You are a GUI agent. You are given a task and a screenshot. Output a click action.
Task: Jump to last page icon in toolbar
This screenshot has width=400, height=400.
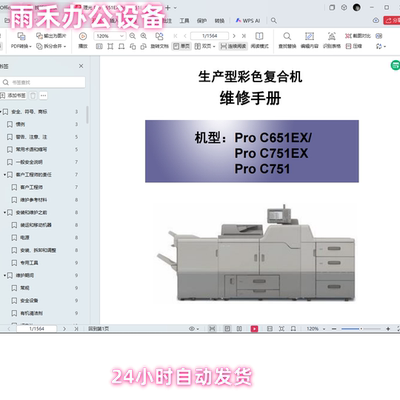(x=244, y=36)
